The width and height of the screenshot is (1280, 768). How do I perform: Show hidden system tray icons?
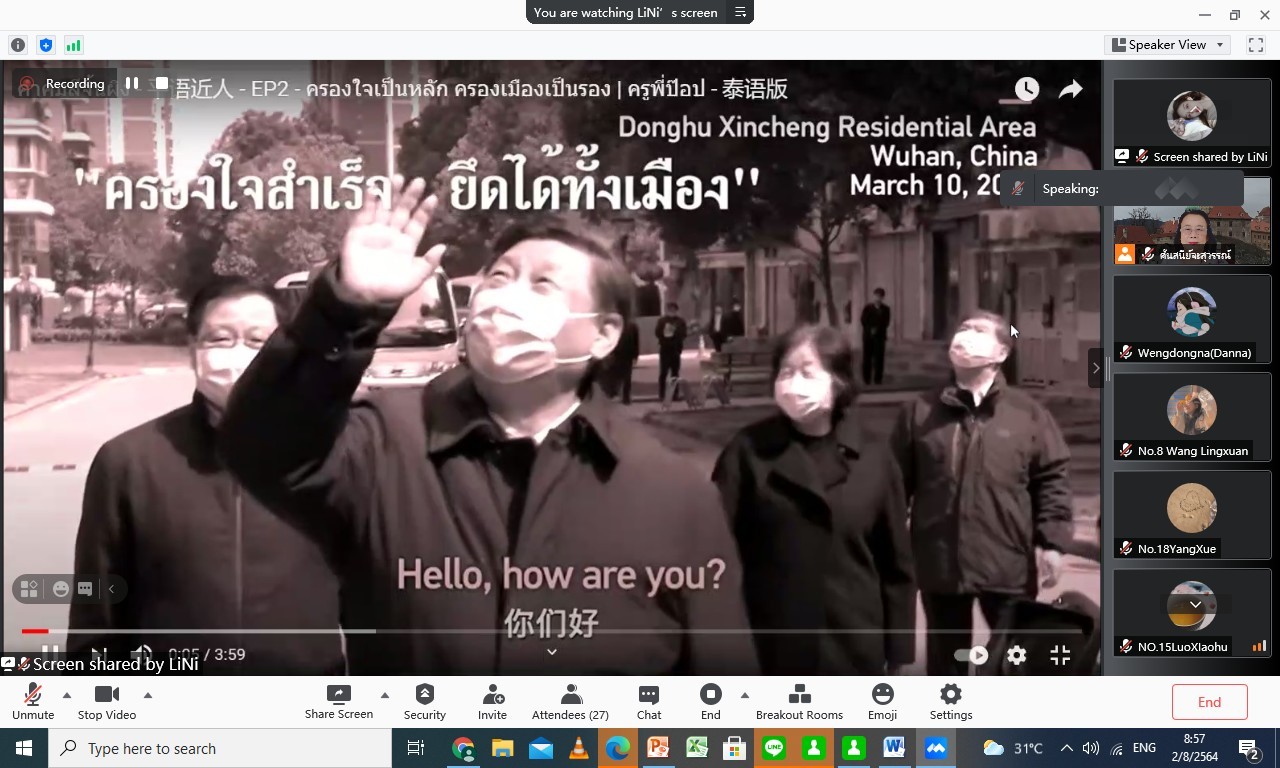coord(1066,748)
